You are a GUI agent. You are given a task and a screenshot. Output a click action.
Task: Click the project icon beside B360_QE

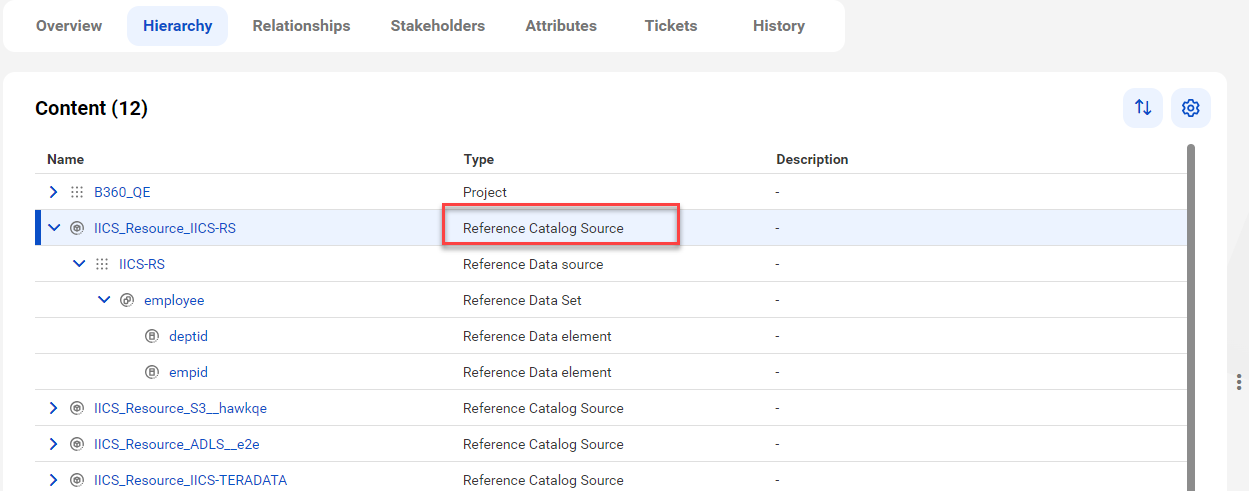tap(77, 192)
